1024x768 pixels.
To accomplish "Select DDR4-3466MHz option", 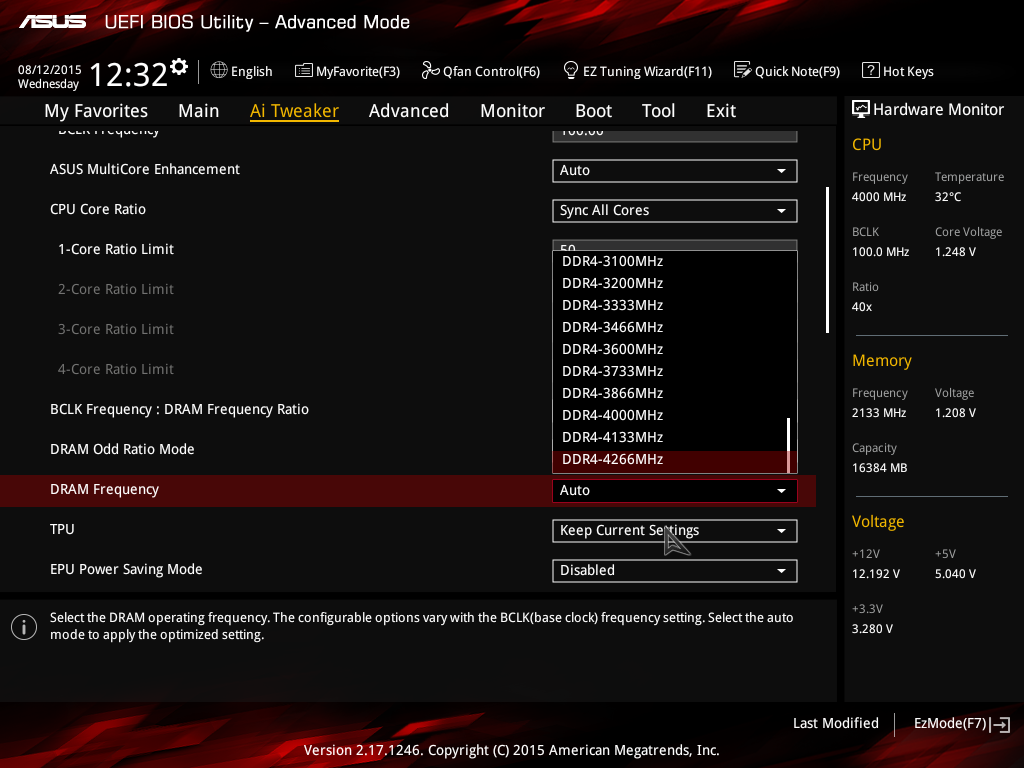I will tap(669, 327).
